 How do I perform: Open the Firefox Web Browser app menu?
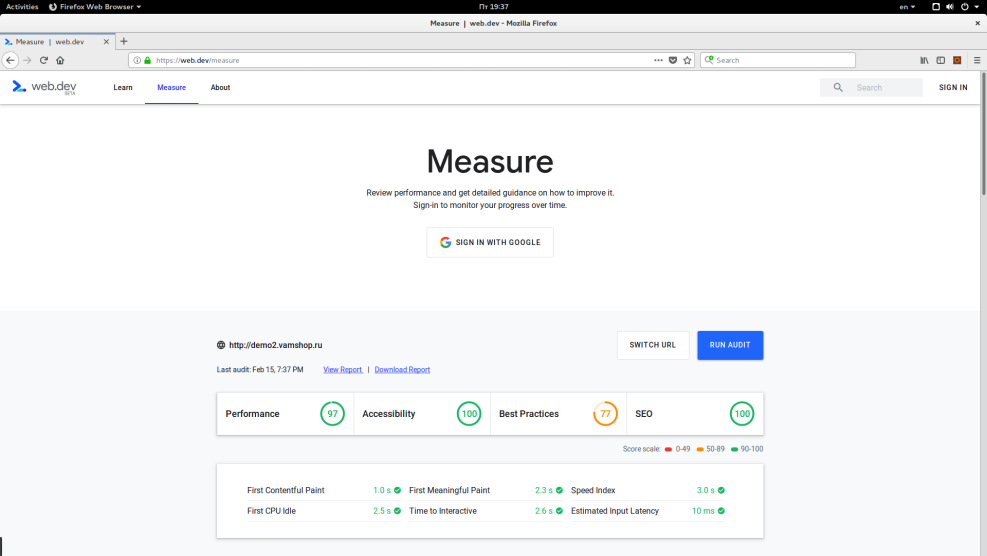tap(94, 6)
